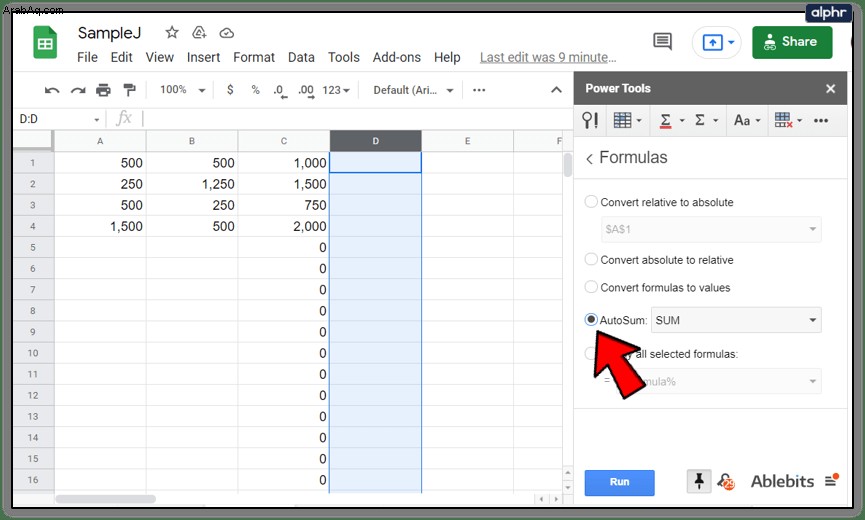The width and height of the screenshot is (865, 520).
Task: Open the comment history icon
Action: 662,41
